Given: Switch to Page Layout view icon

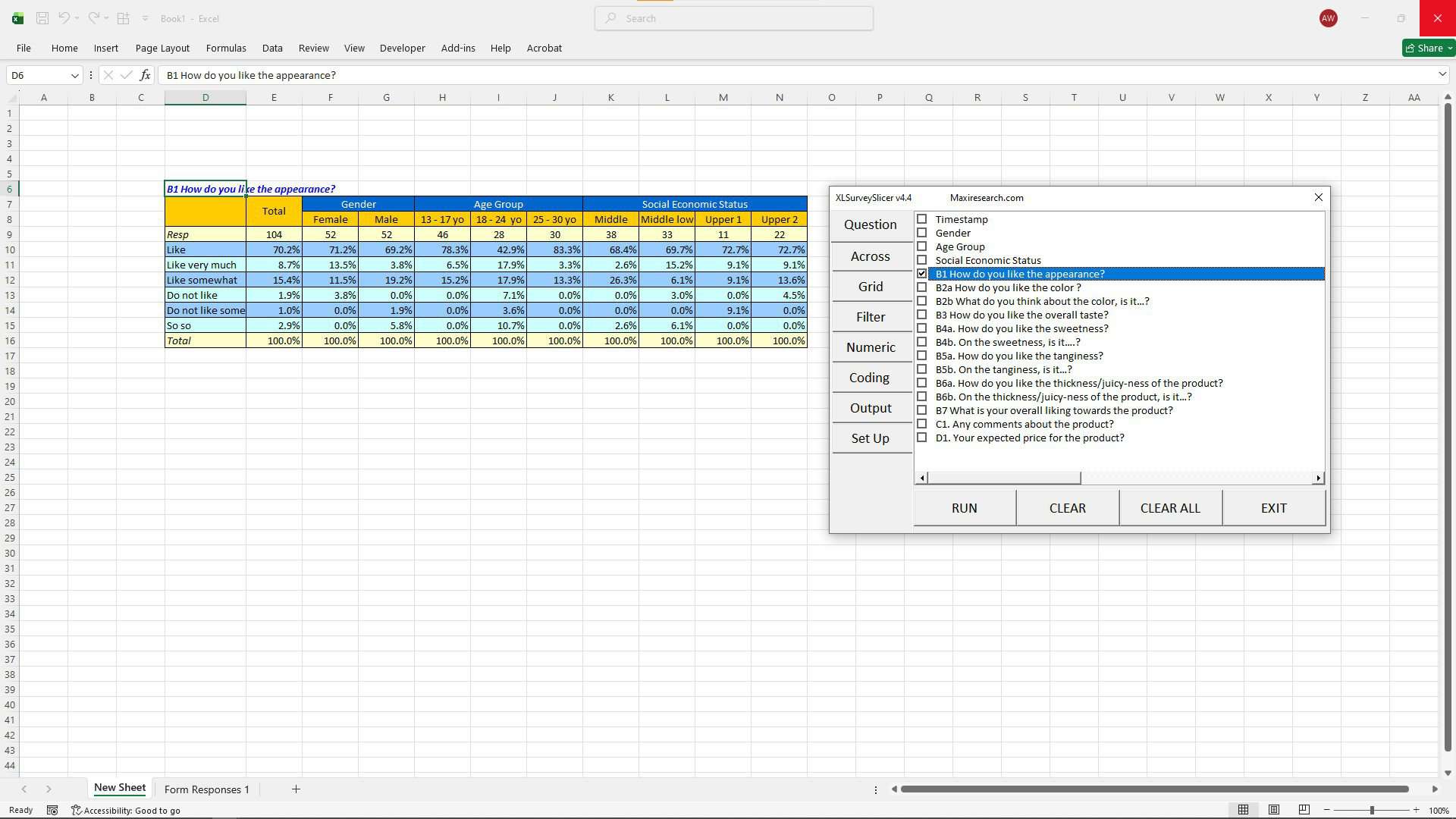Looking at the screenshot, I should pyautogui.click(x=1274, y=810).
